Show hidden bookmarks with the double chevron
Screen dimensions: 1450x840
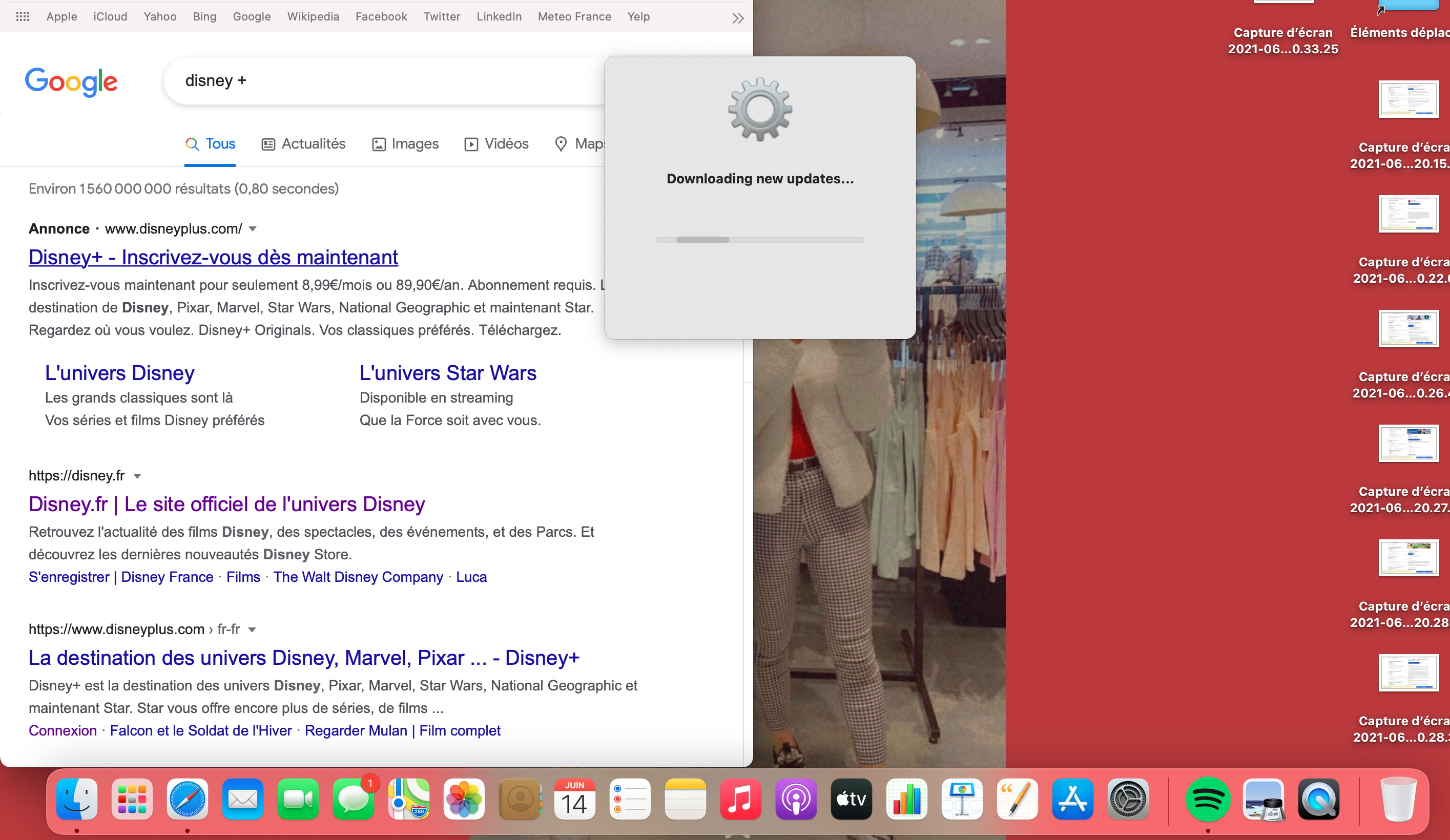coord(738,18)
